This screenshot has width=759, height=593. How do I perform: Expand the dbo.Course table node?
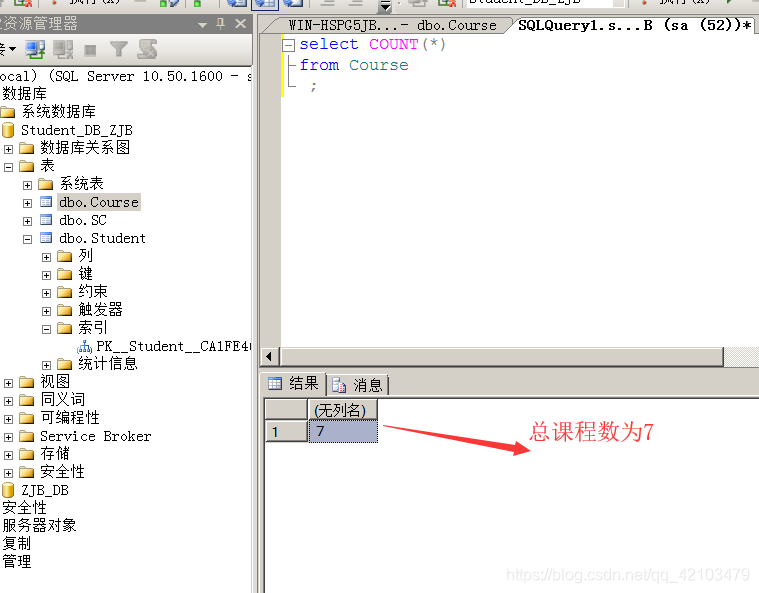(28, 203)
